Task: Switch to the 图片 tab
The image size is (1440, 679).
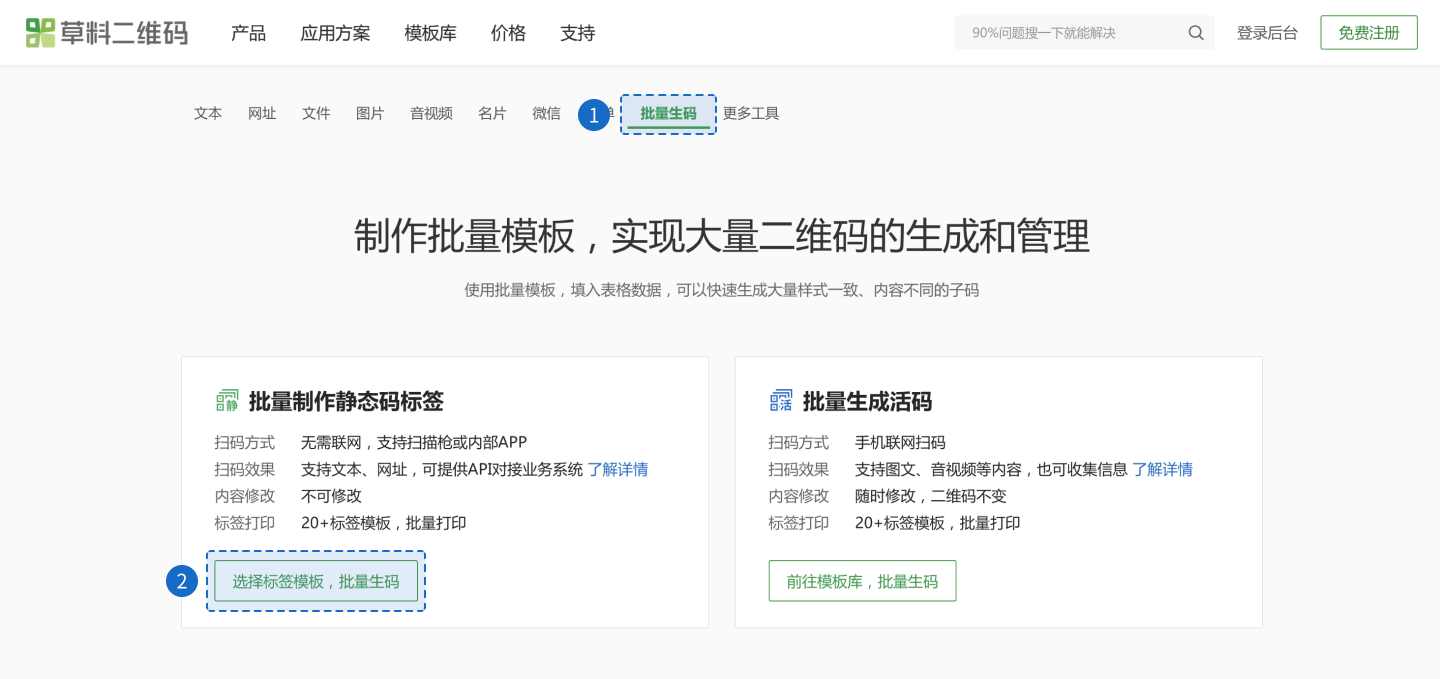Action: pyautogui.click(x=370, y=114)
